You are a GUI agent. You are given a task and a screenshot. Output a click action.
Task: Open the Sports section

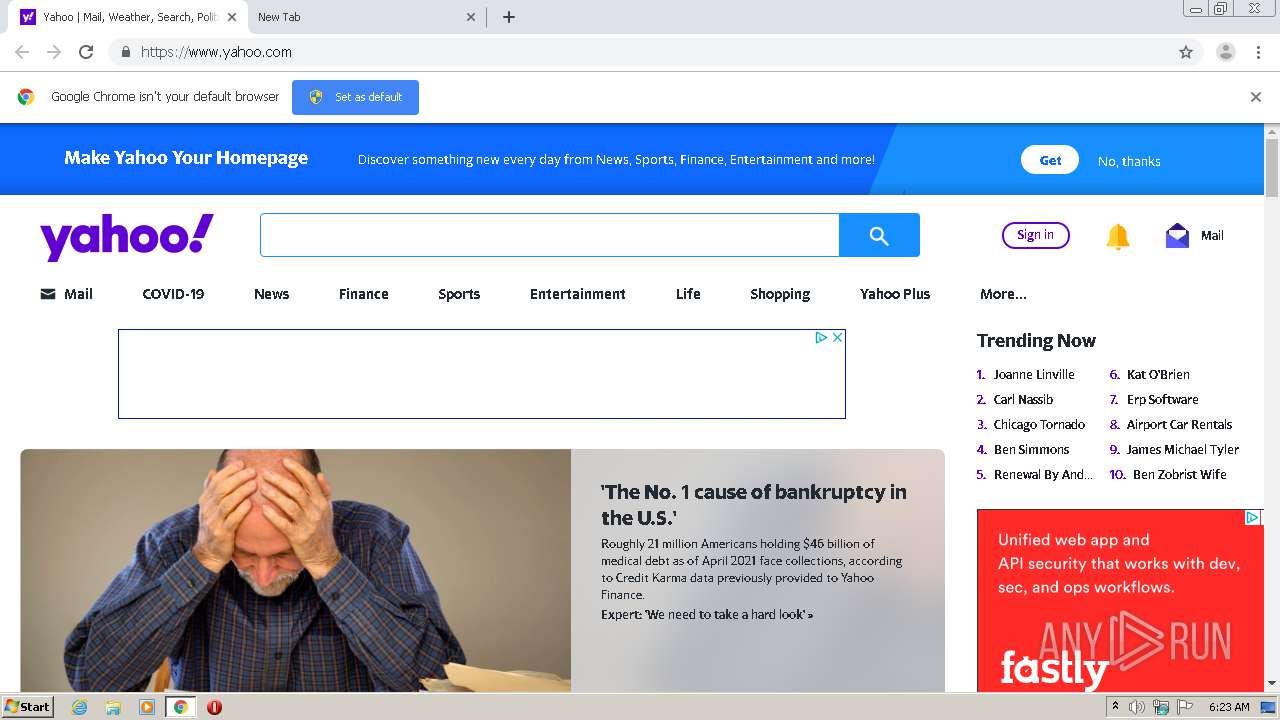(459, 294)
